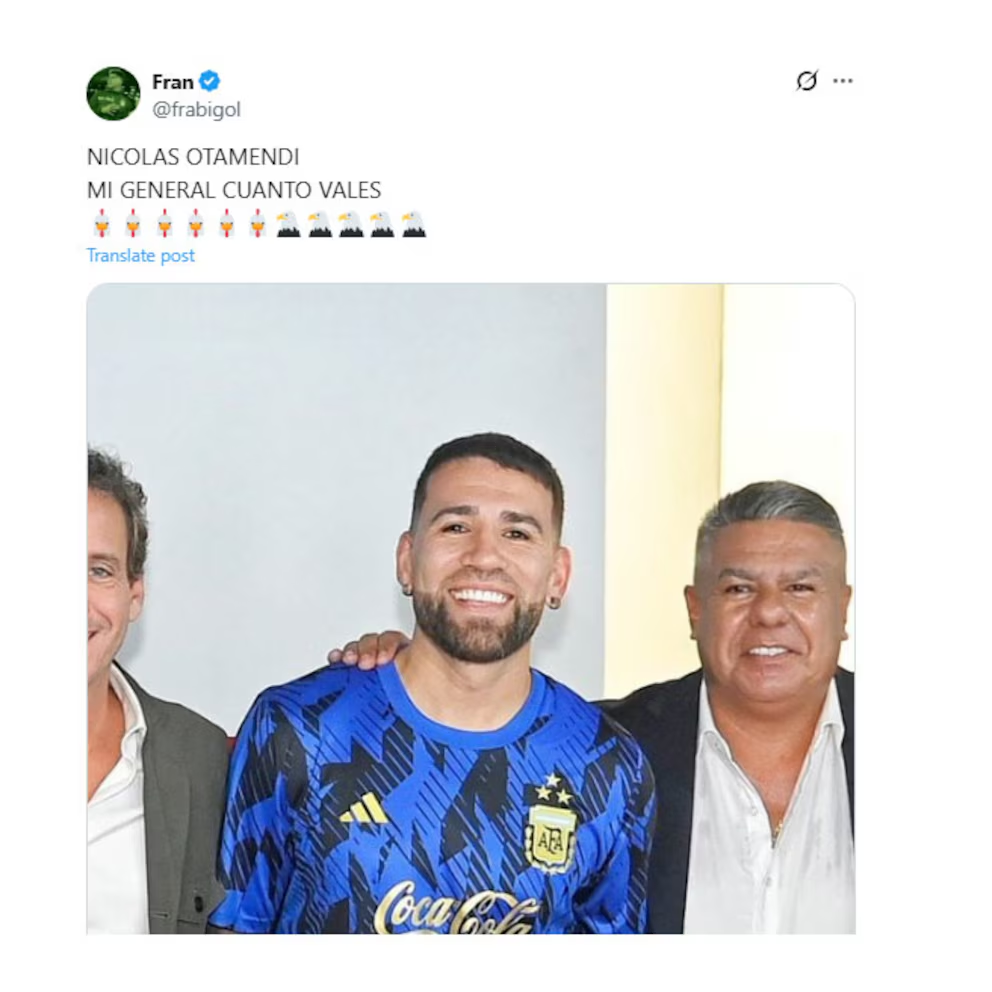
Task: Click the last eagle emoji
Action: click(x=413, y=224)
